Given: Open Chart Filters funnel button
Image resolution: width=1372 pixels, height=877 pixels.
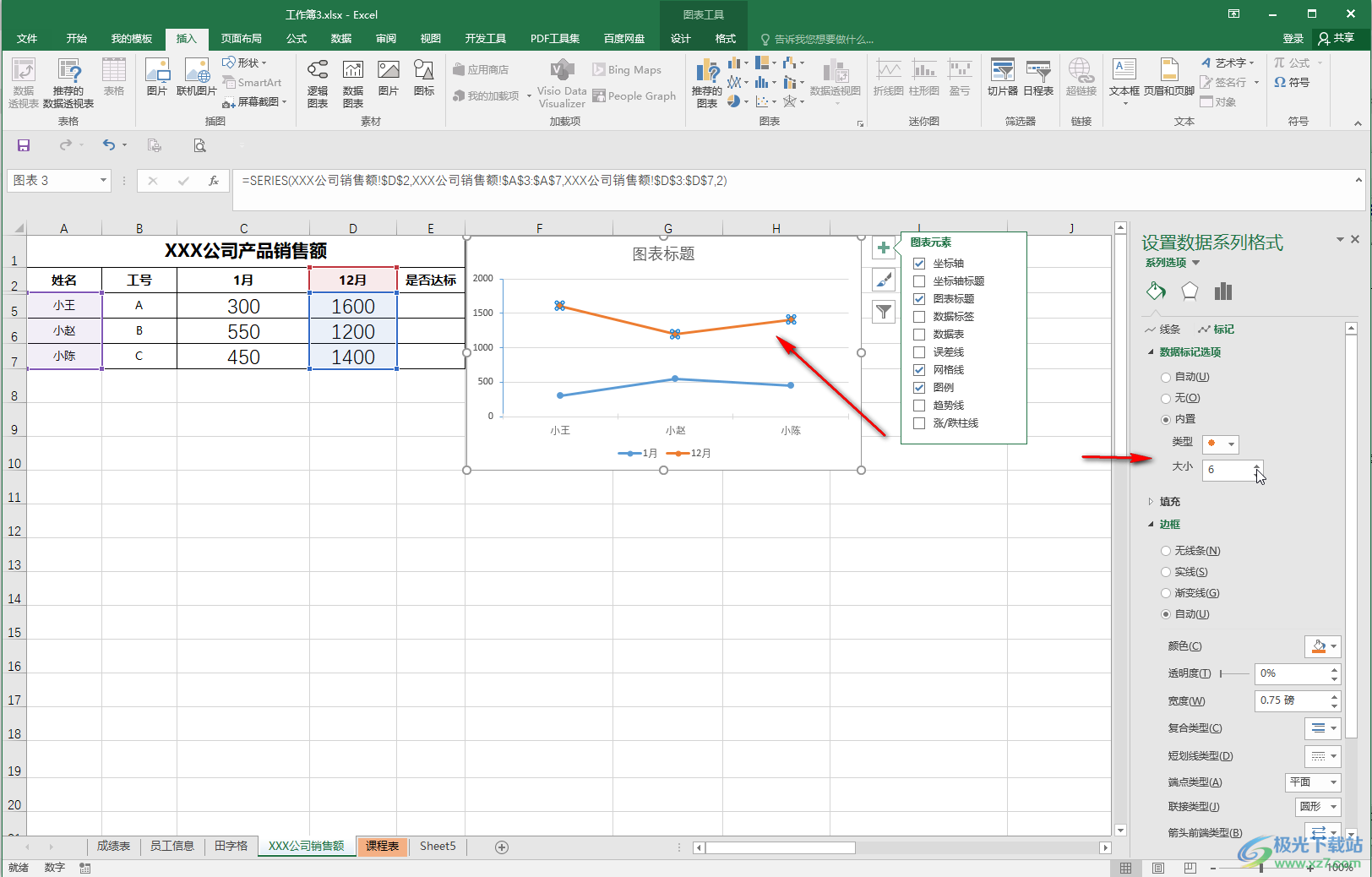Looking at the screenshot, I should tap(883, 312).
